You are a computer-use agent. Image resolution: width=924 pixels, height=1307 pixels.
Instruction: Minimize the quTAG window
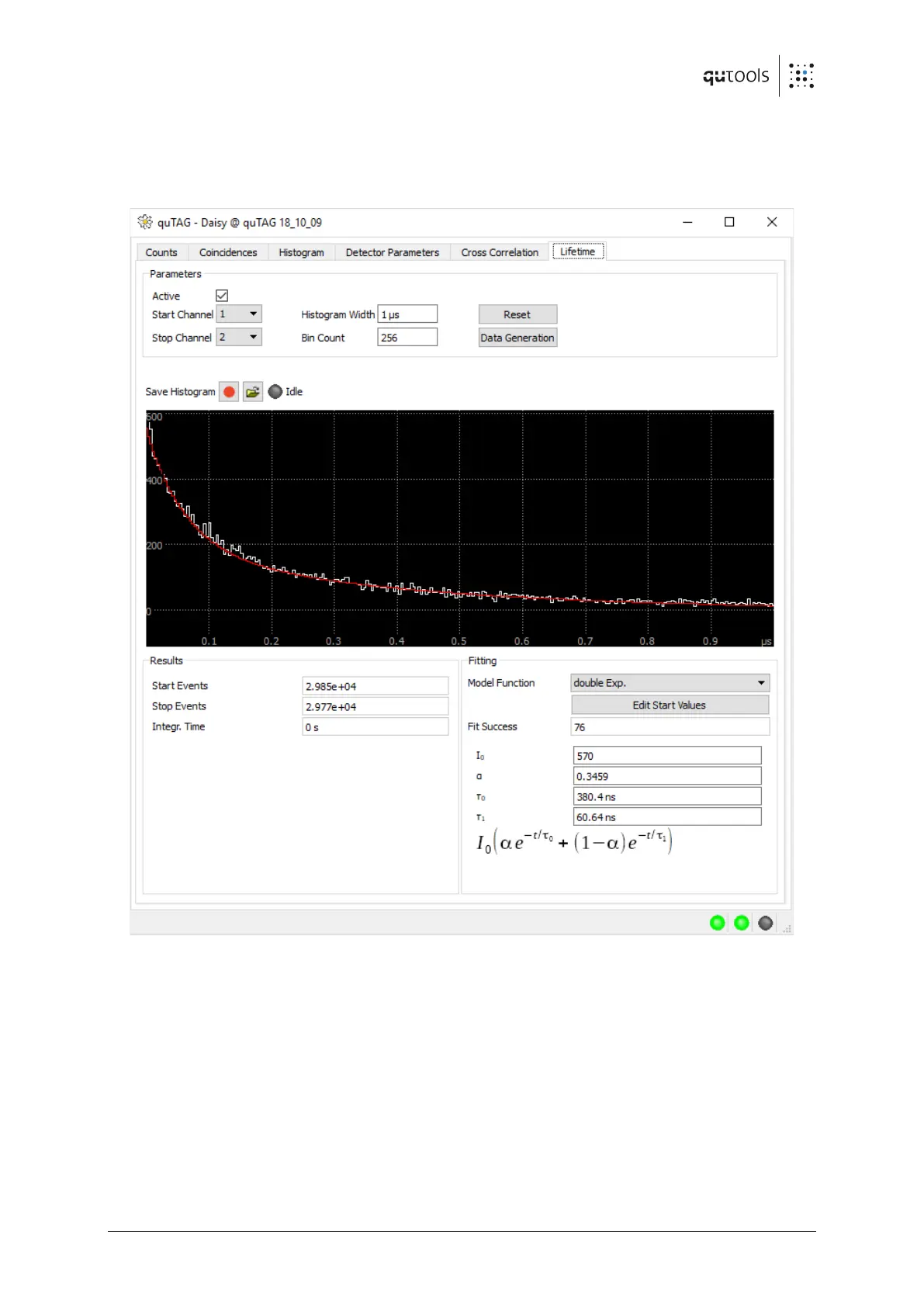[687, 222]
